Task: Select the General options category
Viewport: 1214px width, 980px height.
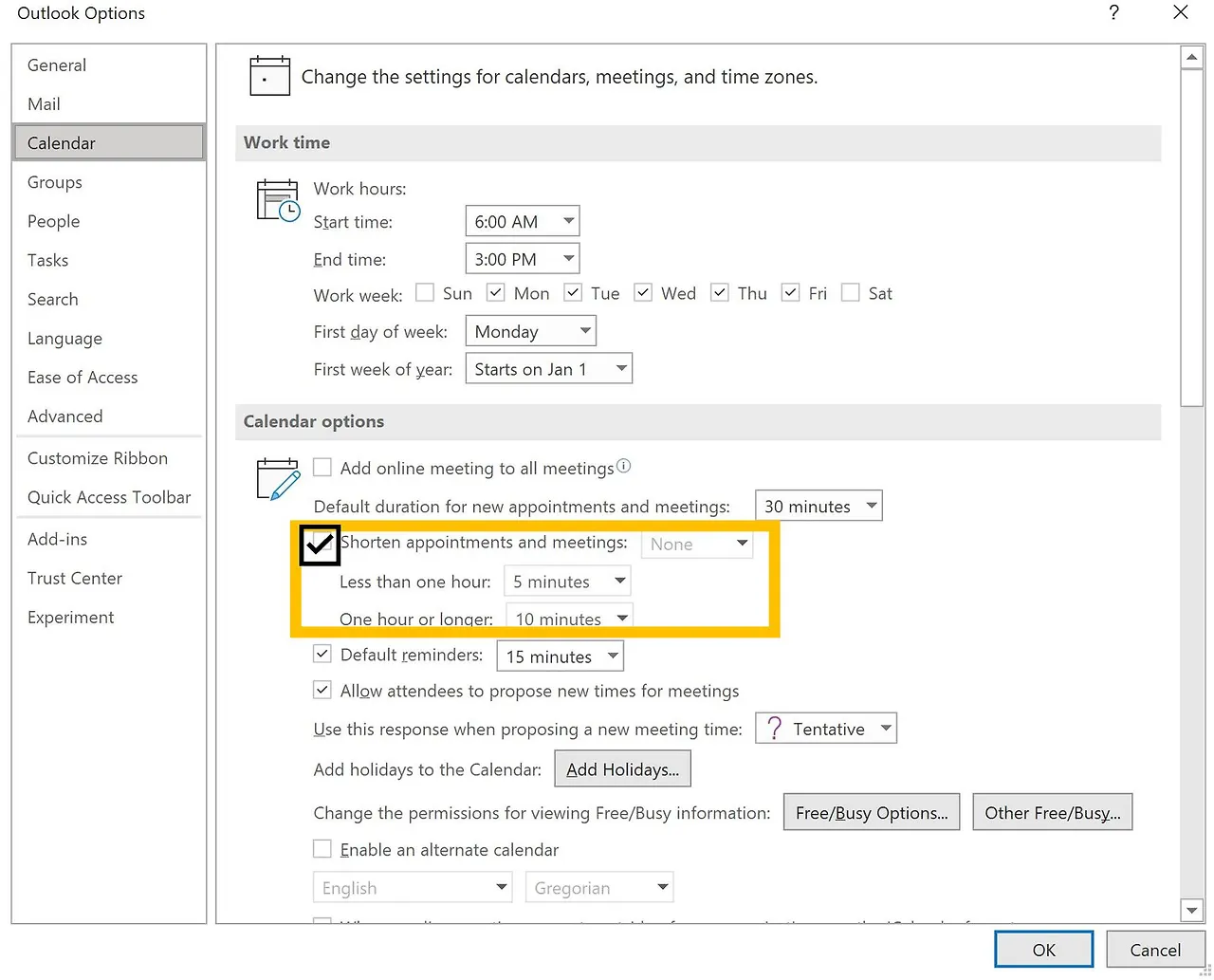Action: point(109,65)
